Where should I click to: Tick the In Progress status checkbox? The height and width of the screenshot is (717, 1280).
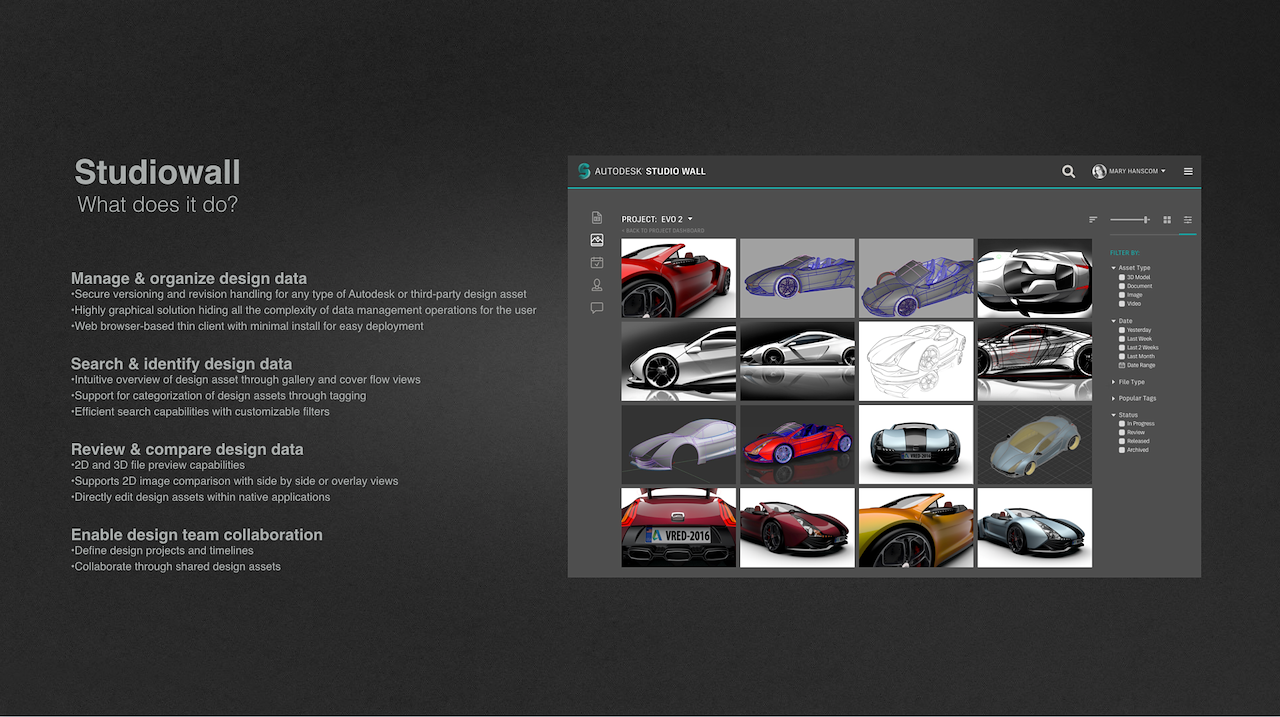1122,424
